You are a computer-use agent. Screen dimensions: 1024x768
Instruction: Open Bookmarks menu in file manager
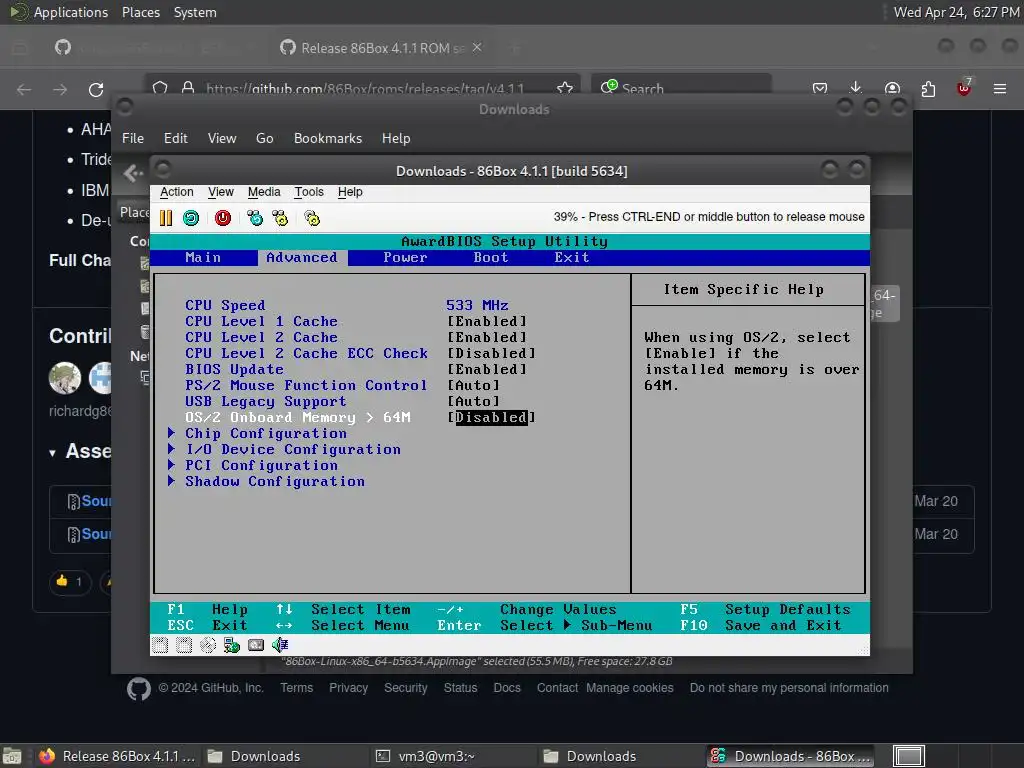click(x=328, y=138)
